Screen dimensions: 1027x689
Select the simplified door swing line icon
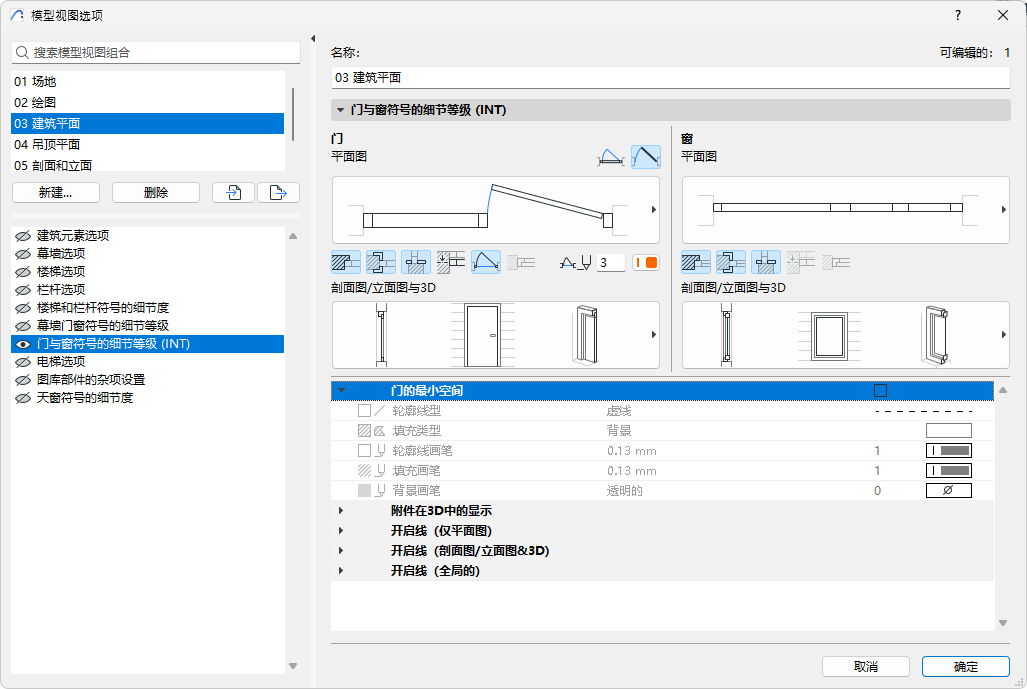(x=646, y=157)
